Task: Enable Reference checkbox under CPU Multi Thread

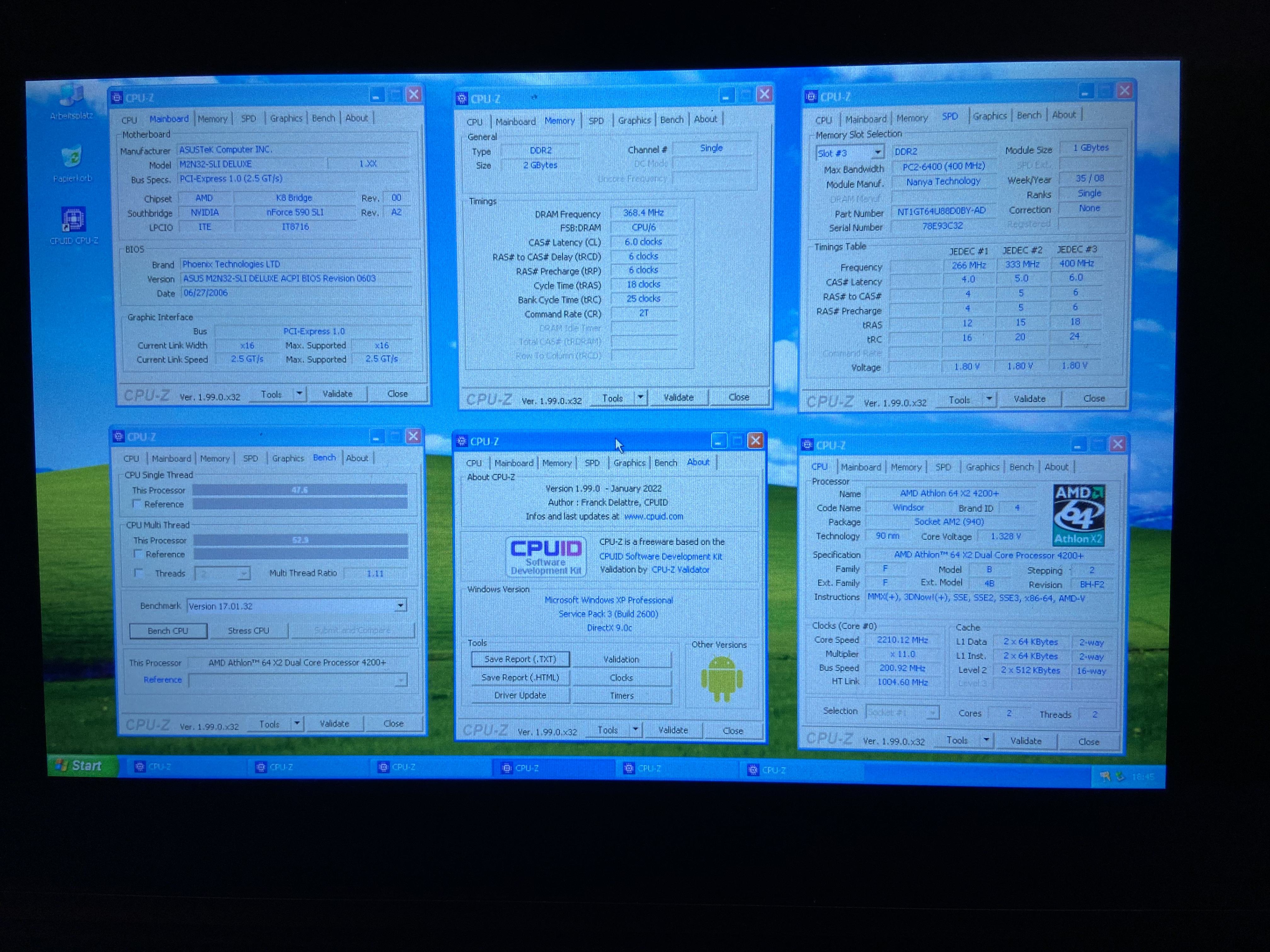Action: pyautogui.click(x=138, y=554)
